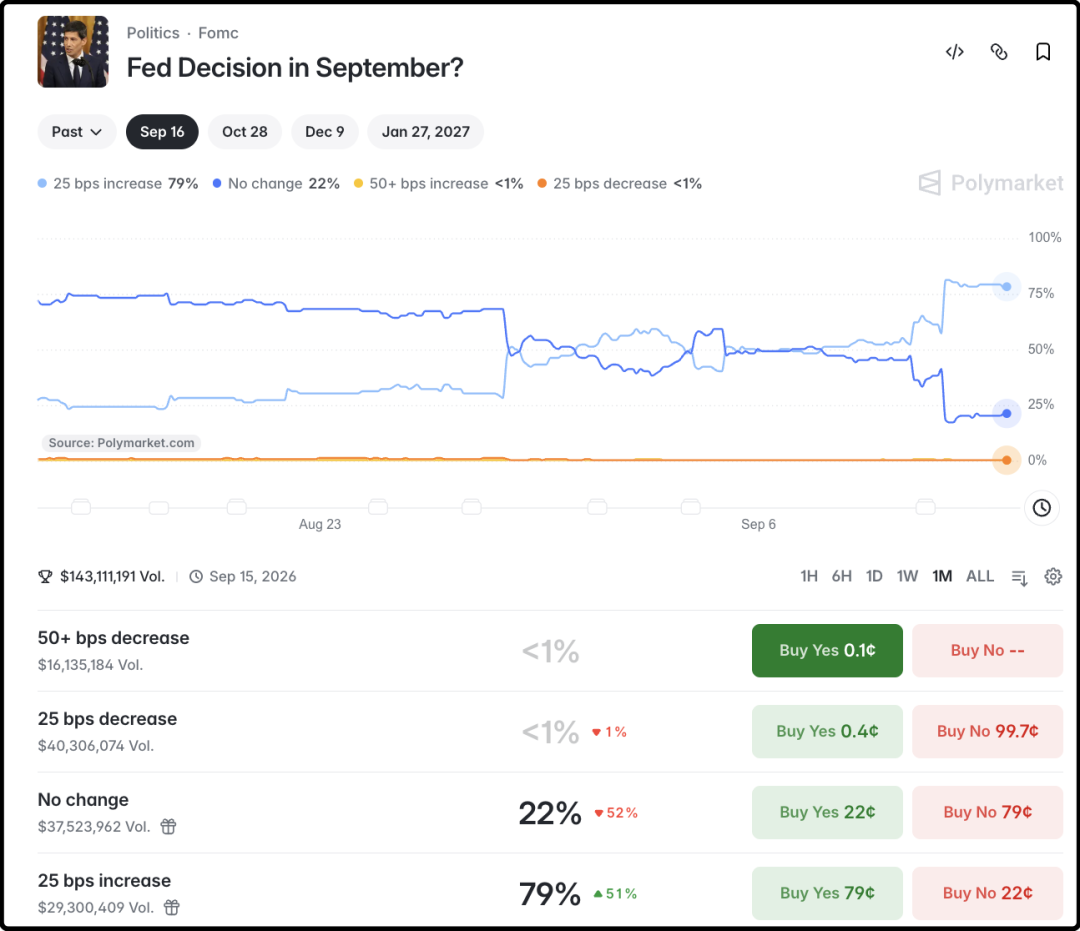
Task: Click gift icon under 25 bps increase
Action: (172, 908)
